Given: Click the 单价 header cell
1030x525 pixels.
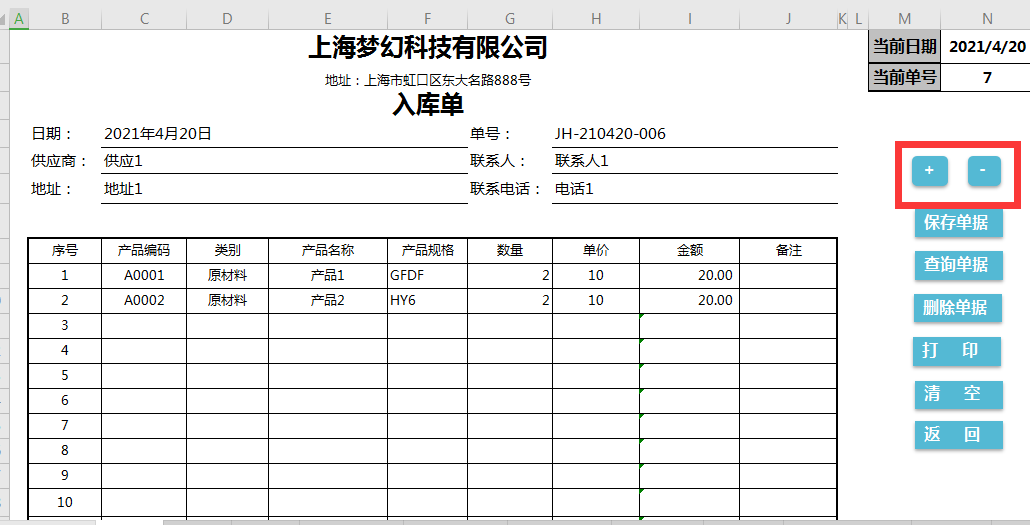Looking at the screenshot, I should tap(596, 250).
